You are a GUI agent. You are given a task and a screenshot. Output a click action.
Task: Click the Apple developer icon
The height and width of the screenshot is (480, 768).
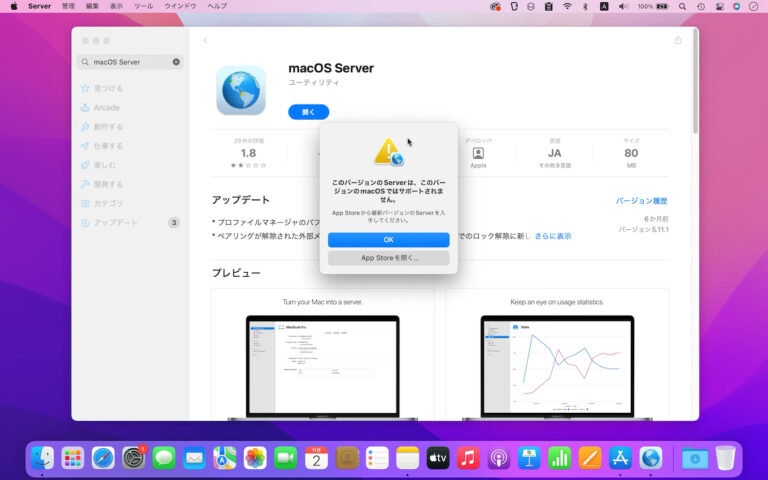(x=478, y=153)
